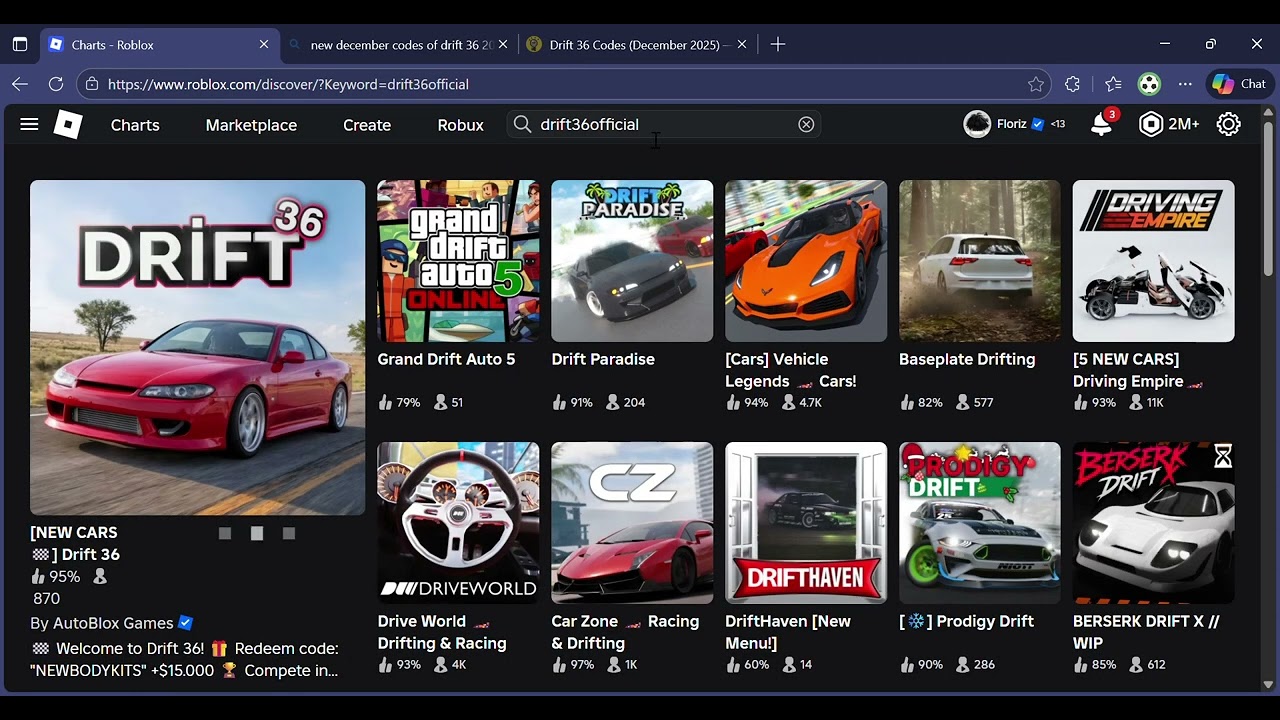Image resolution: width=1280 pixels, height=720 pixels.
Task: Open Floriz profile avatar
Action: 977,124
